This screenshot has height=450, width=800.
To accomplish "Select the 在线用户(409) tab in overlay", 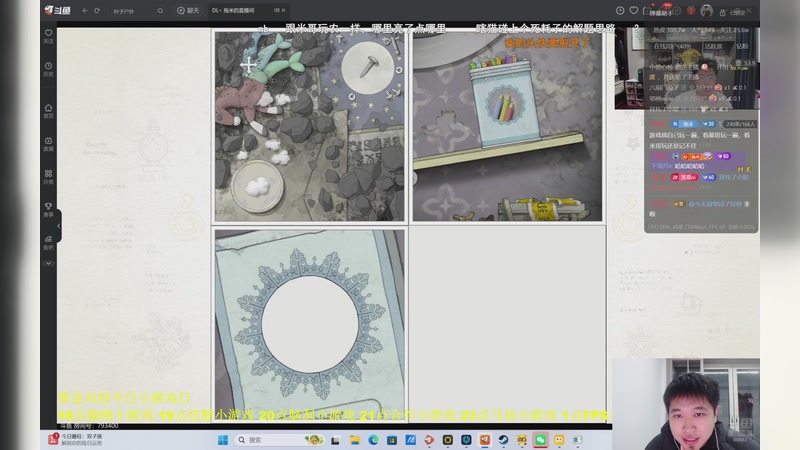I will point(671,46).
